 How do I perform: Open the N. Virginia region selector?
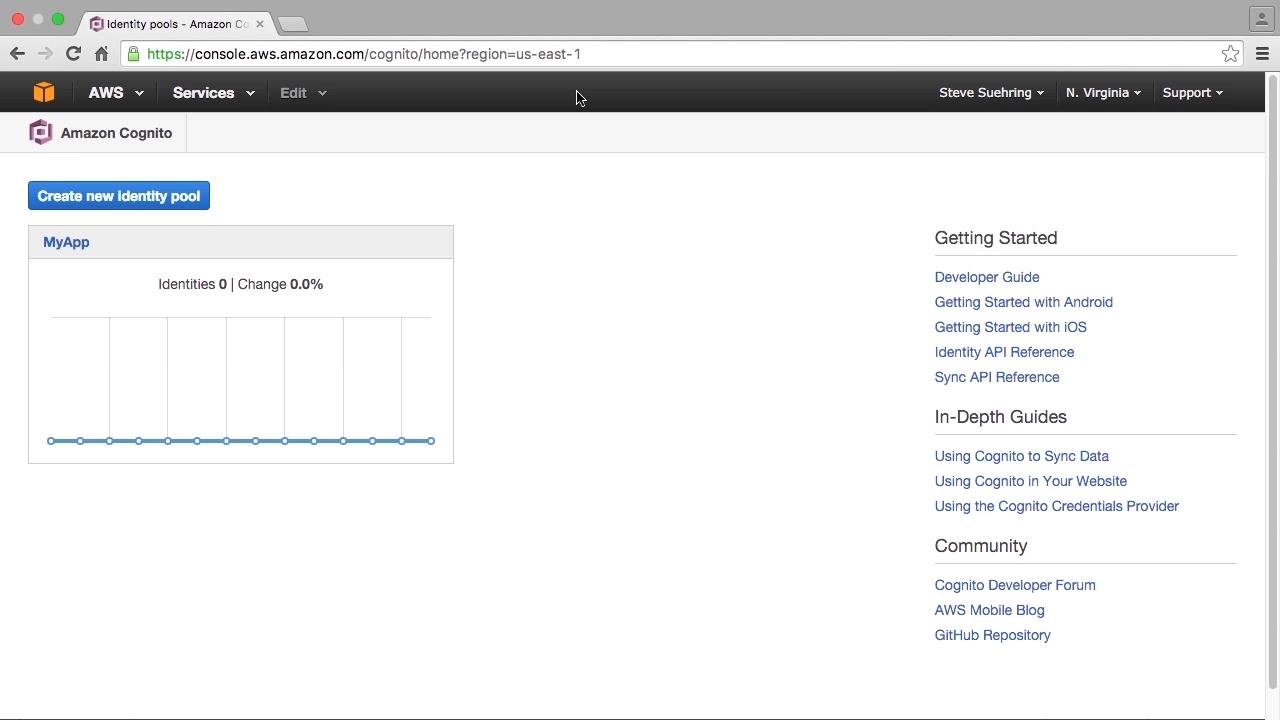point(1103,92)
